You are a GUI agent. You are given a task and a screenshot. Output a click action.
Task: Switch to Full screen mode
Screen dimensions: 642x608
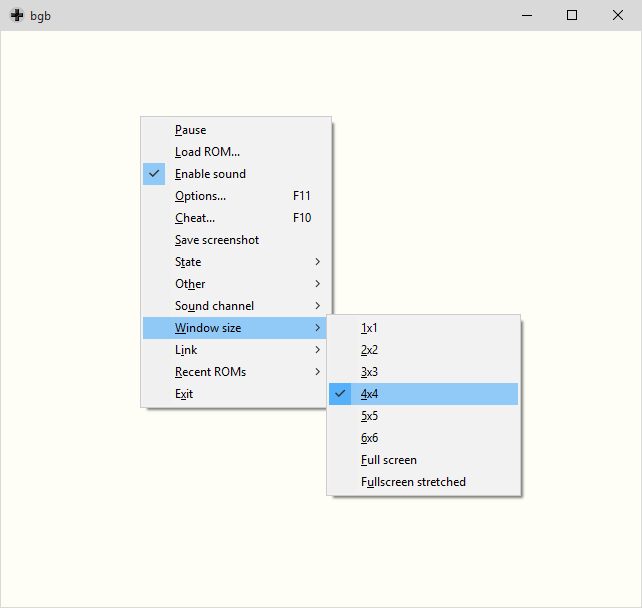pyautogui.click(x=389, y=460)
